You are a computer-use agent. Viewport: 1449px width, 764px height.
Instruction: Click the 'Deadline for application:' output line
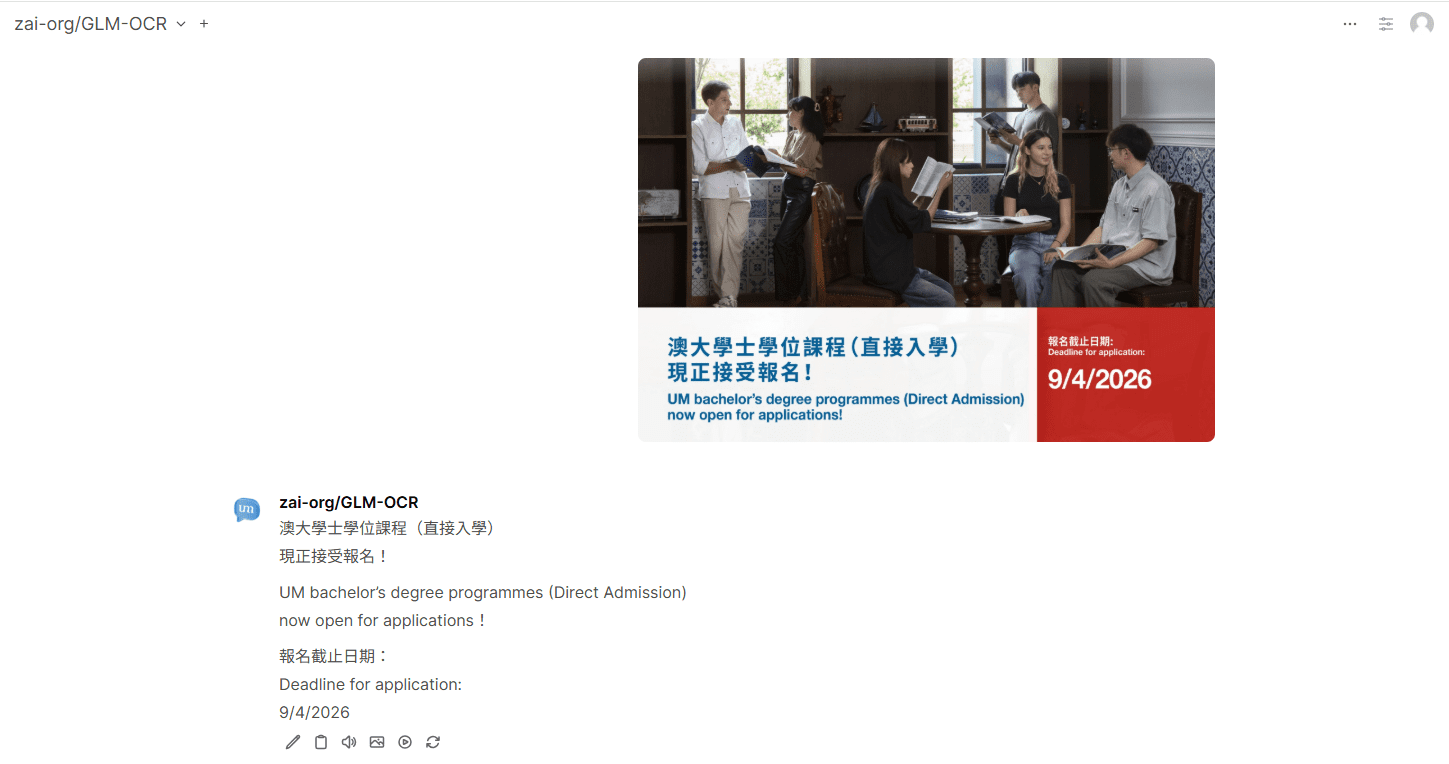point(370,685)
